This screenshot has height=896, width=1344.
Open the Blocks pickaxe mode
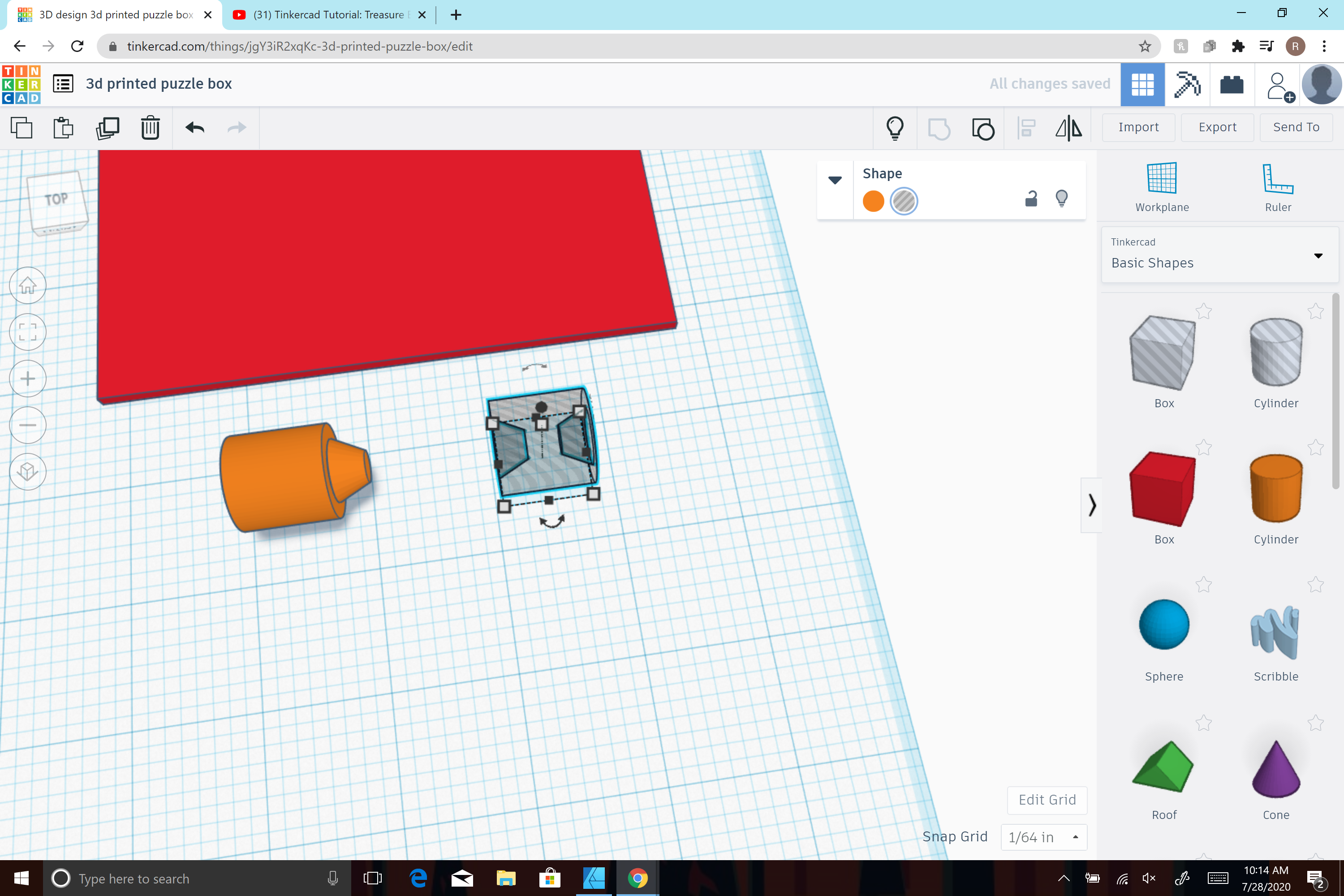pyautogui.click(x=1187, y=85)
